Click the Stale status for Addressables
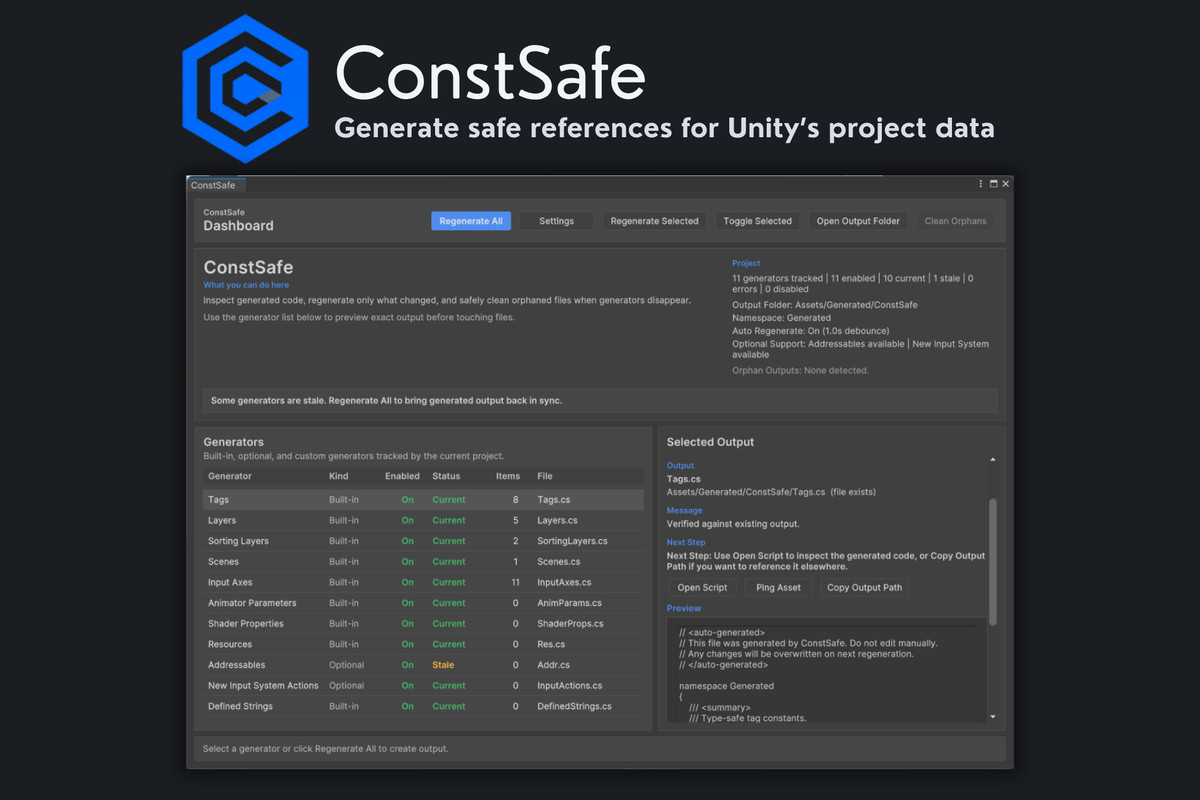1200x800 pixels. (x=443, y=665)
